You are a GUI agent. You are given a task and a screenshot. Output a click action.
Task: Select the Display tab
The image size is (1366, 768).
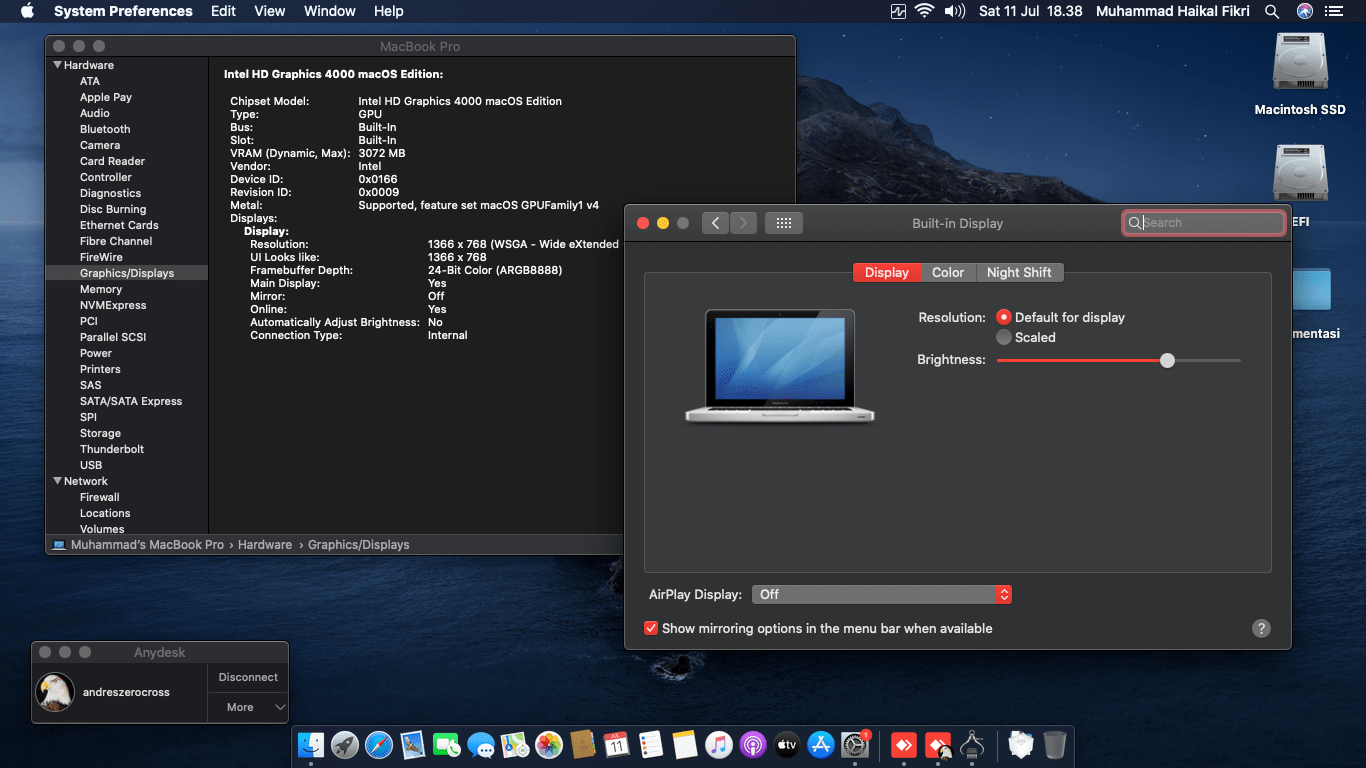tap(887, 272)
